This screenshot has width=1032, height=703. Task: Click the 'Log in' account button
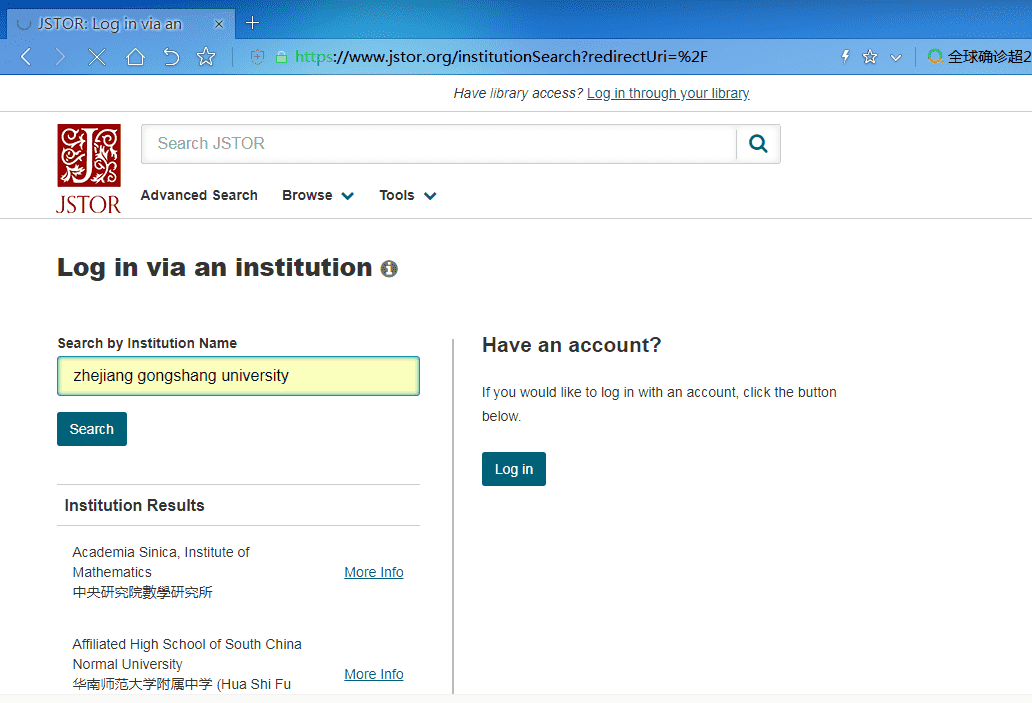tap(514, 469)
